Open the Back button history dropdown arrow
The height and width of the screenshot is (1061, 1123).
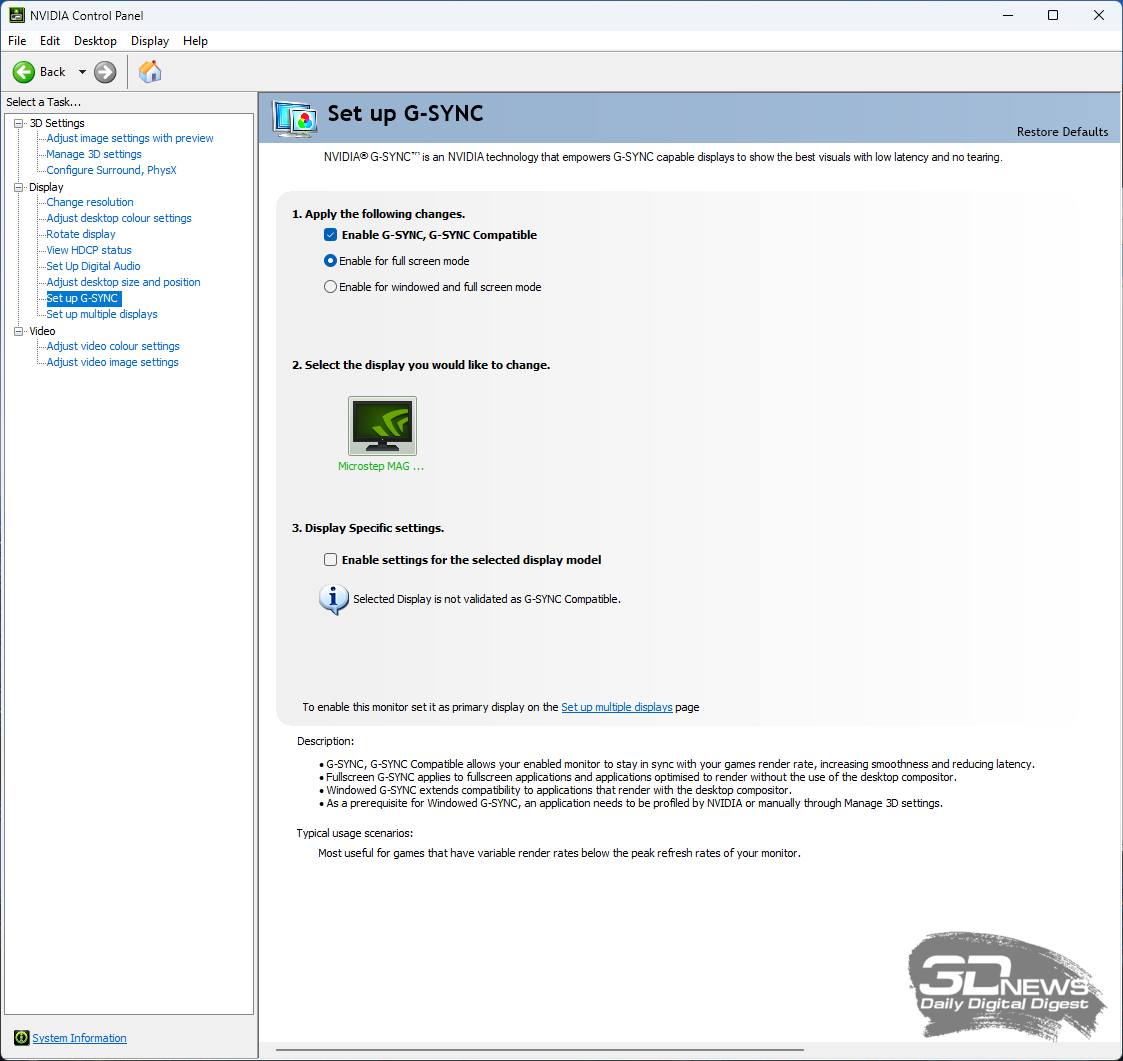pyautogui.click(x=82, y=72)
